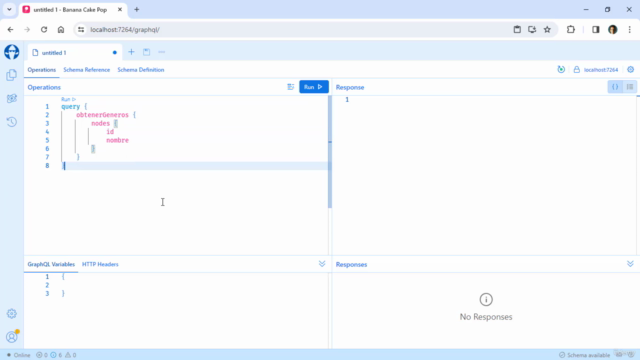
Task: Open the user account icon
Action: pyautogui.click(x=12, y=336)
